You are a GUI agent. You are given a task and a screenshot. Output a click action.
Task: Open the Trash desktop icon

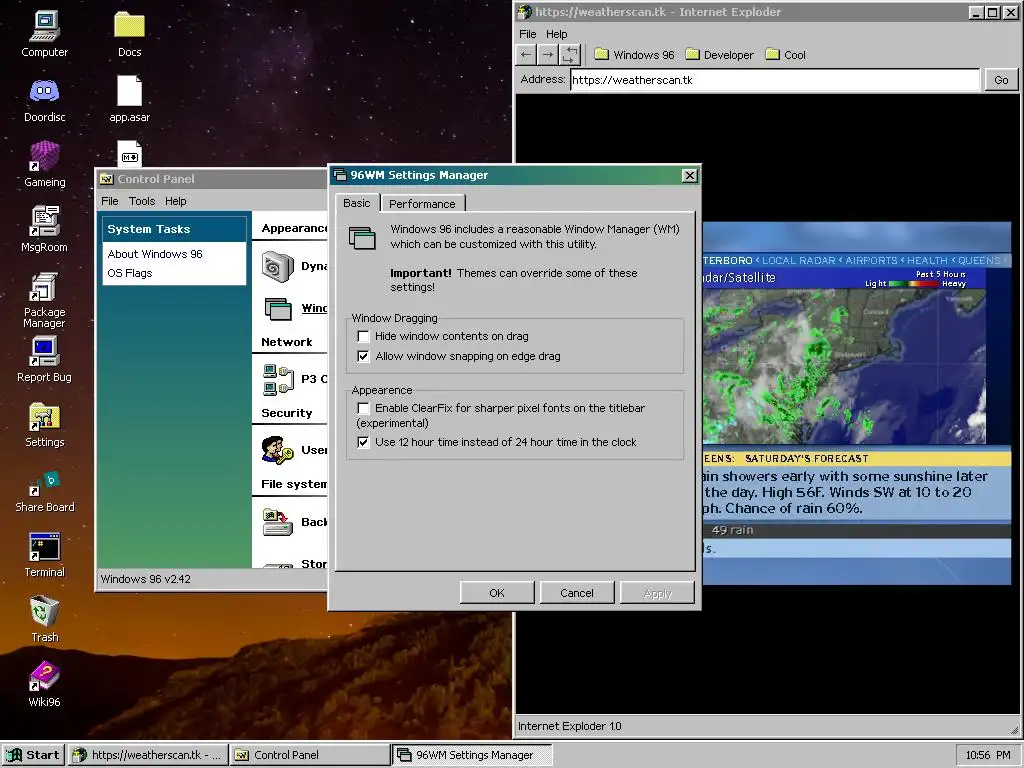click(44, 619)
